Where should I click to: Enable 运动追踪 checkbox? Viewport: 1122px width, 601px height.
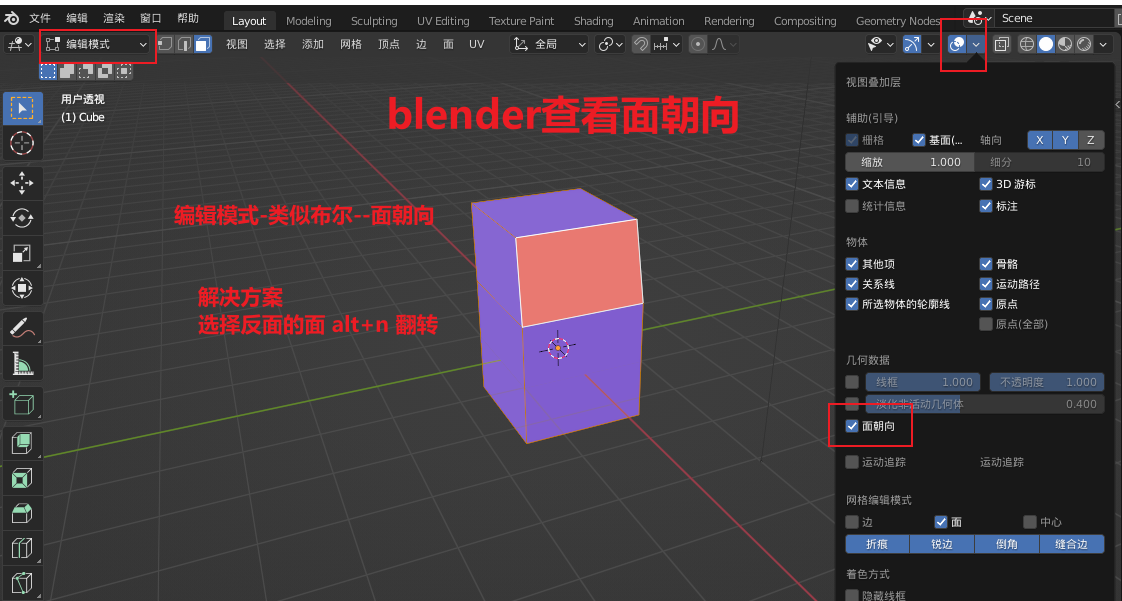pos(852,462)
